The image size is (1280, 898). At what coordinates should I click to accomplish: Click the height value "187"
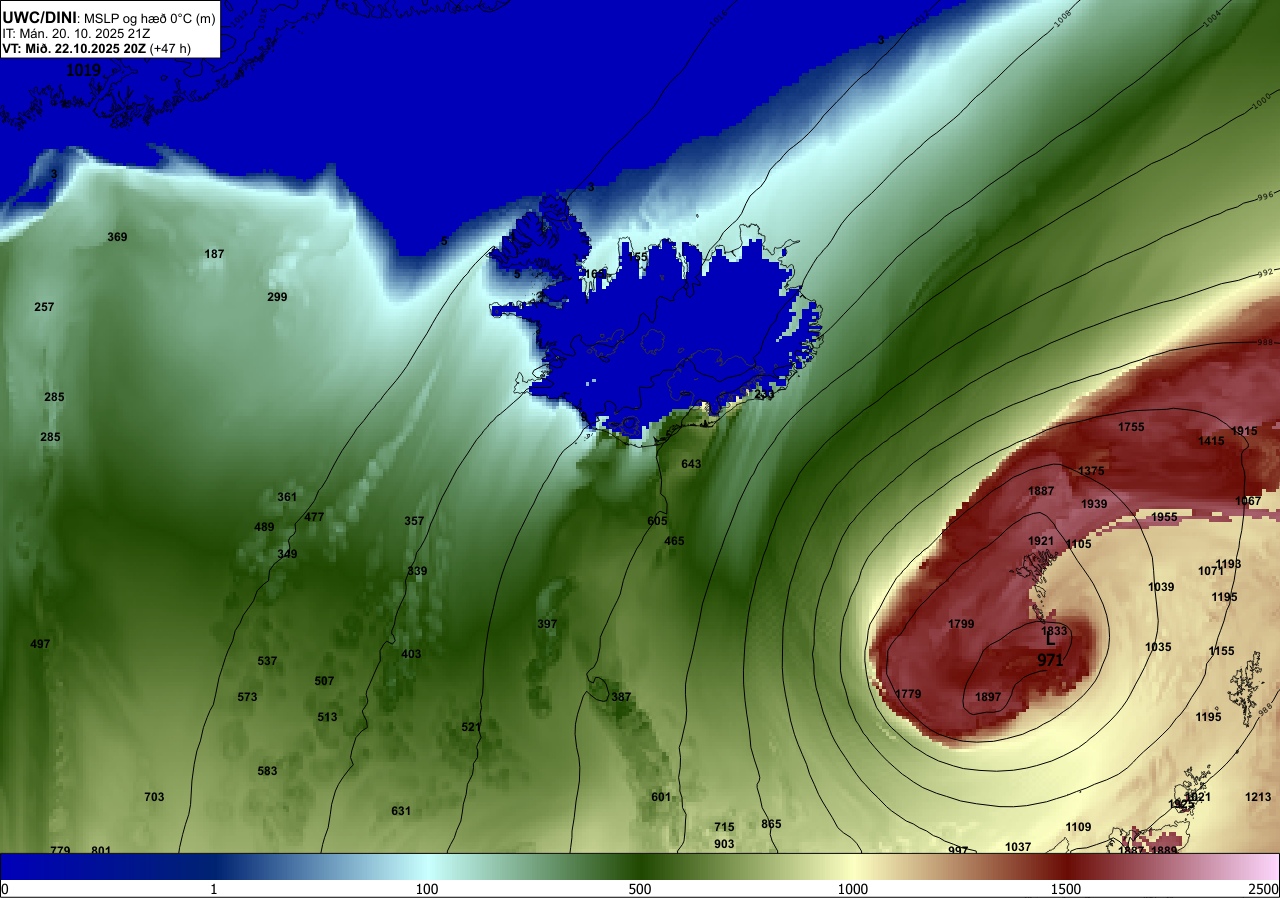tap(214, 254)
